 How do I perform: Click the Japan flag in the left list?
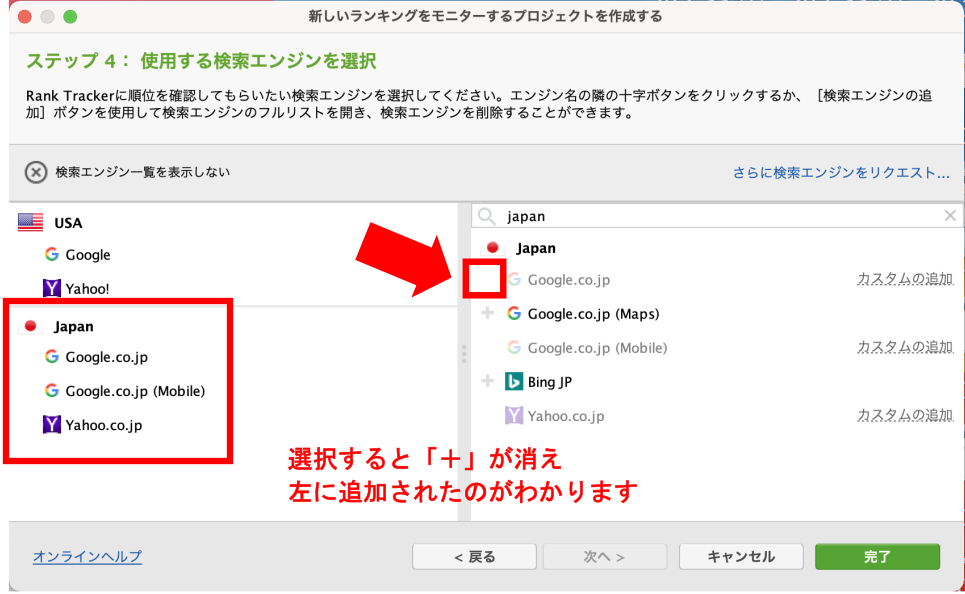tap(30, 326)
